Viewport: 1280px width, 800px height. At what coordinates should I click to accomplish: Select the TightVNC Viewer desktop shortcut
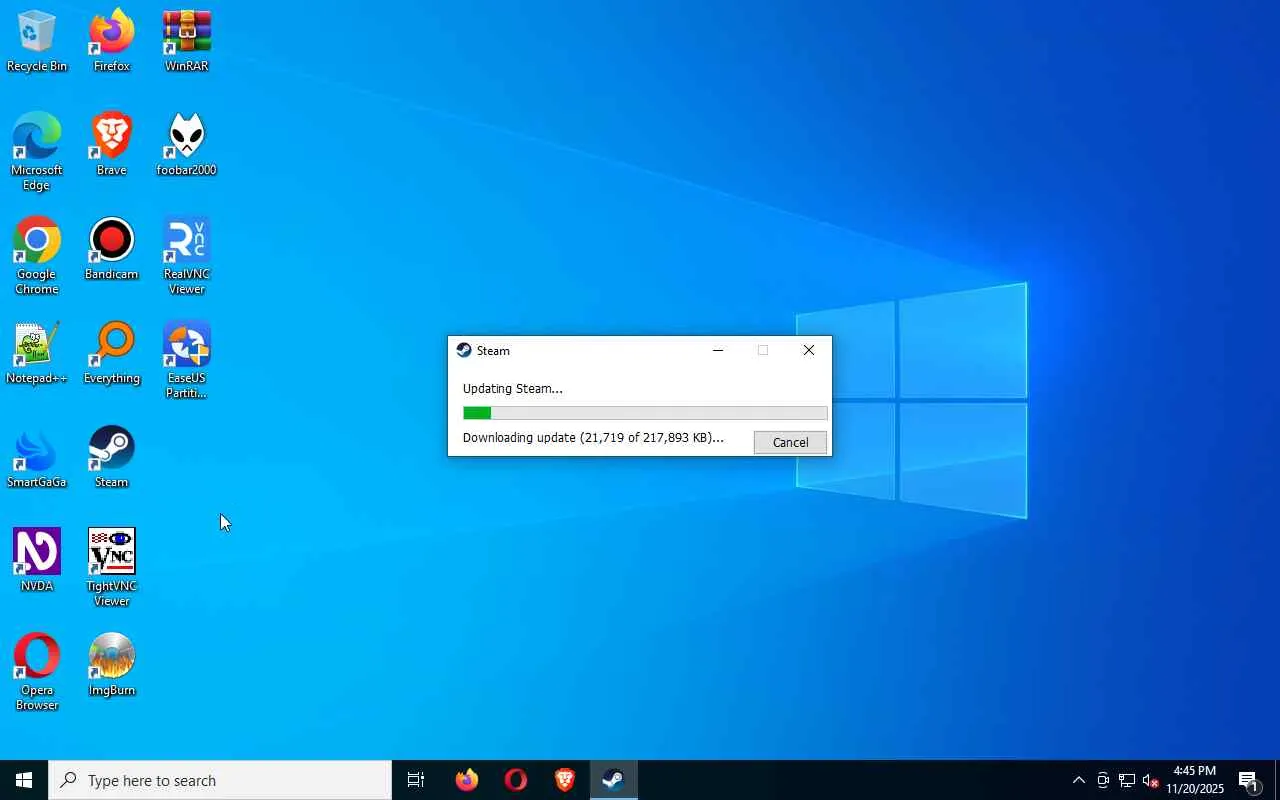click(112, 569)
